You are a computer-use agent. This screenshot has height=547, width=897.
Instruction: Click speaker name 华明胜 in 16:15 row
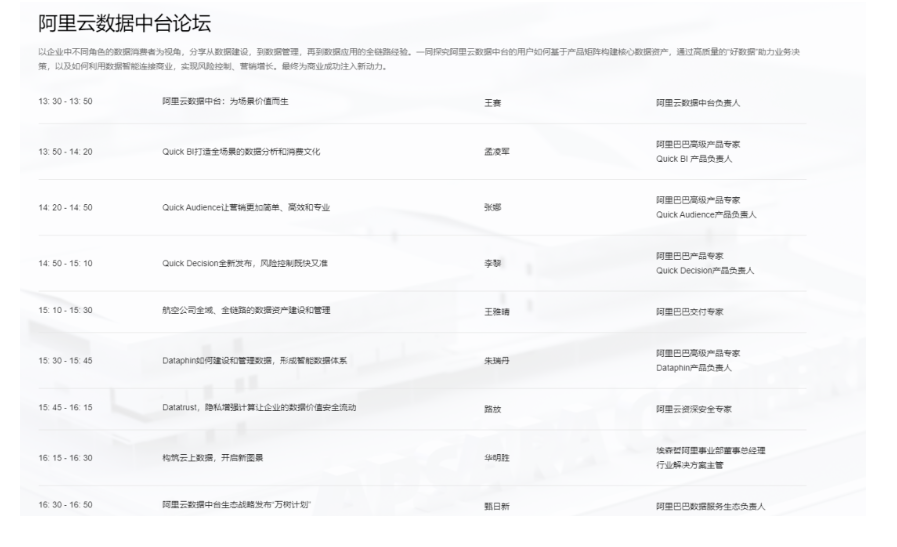pyautogui.click(x=497, y=458)
